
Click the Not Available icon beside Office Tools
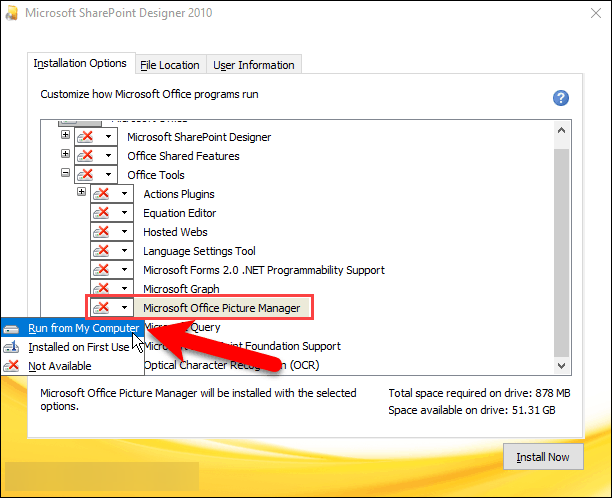(x=85, y=175)
